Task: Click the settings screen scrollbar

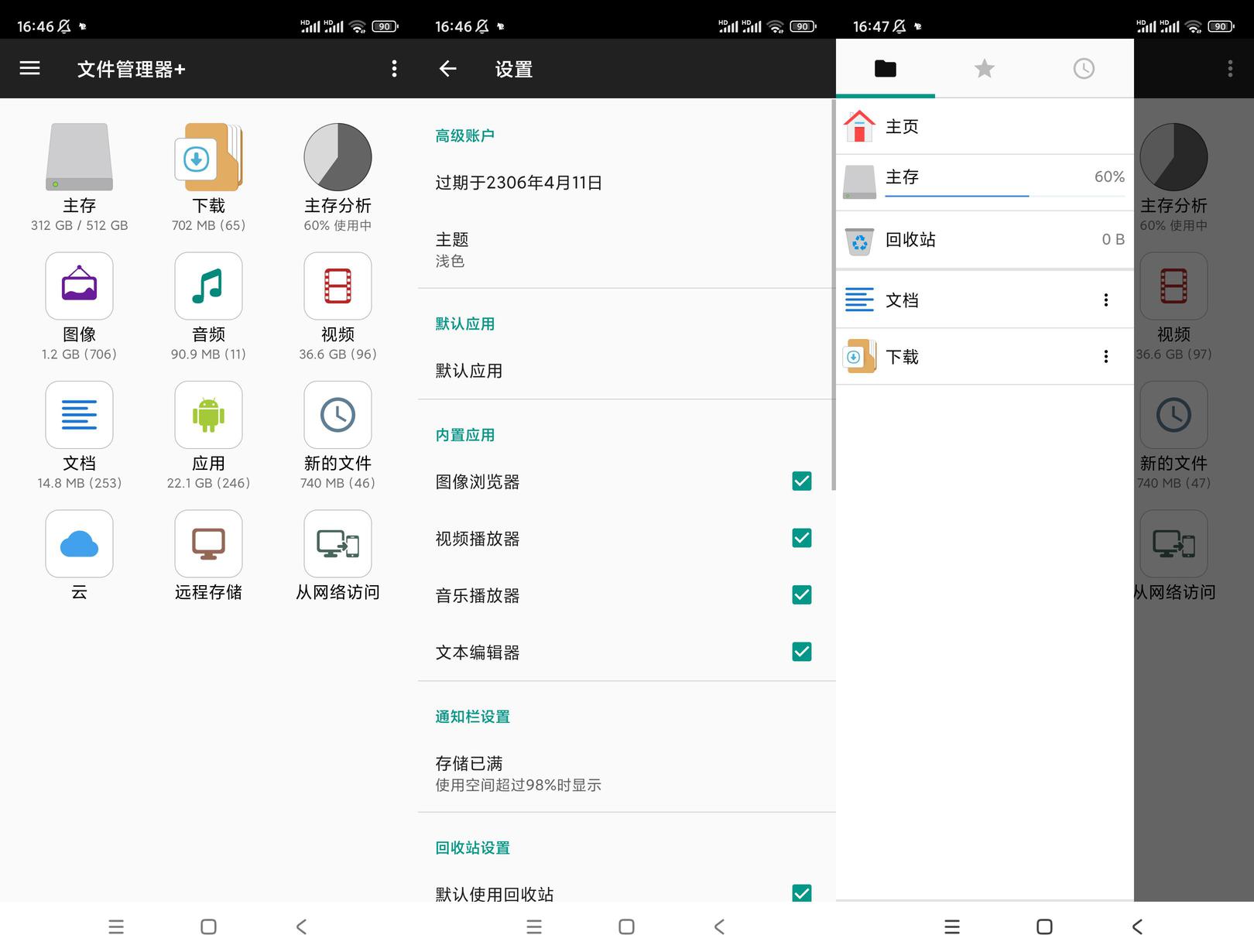Action: coord(834,294)
